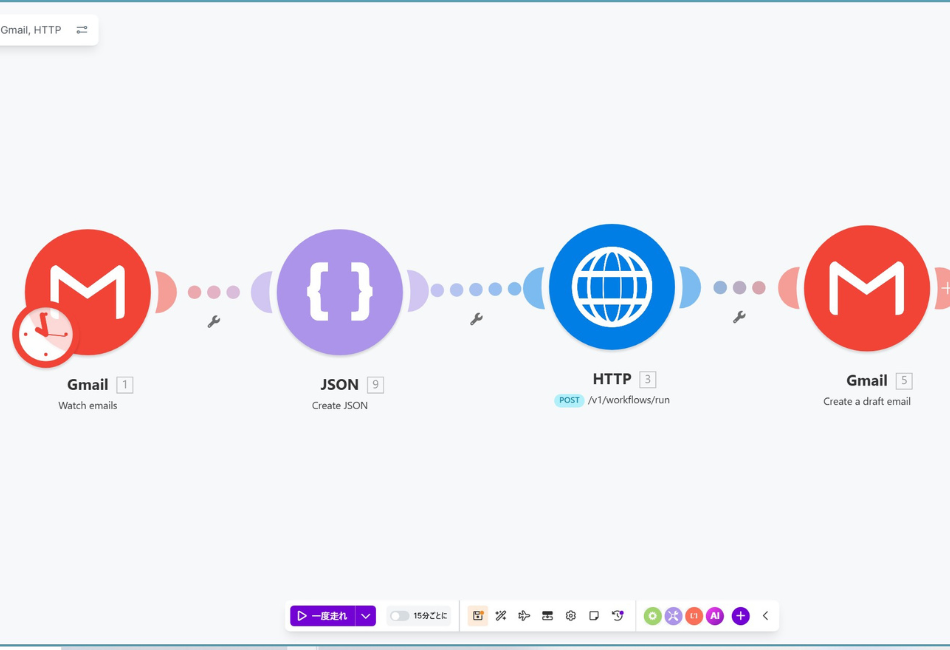Click the notes icon
Viewport: 950px width, 650px height.
pos(594,615)
